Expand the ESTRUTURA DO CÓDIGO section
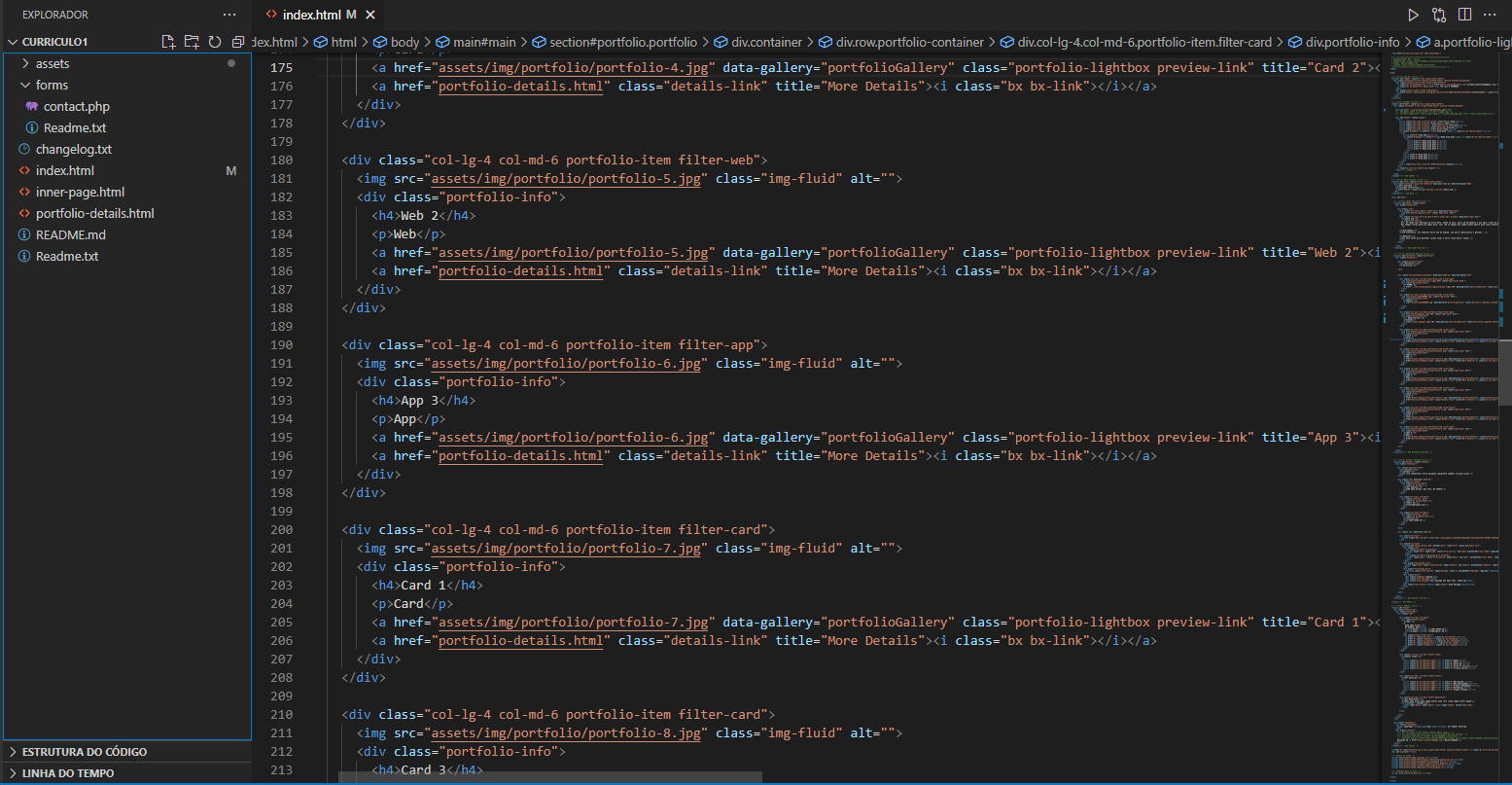This screenshot has width=1512, height=785. [84, 752]
